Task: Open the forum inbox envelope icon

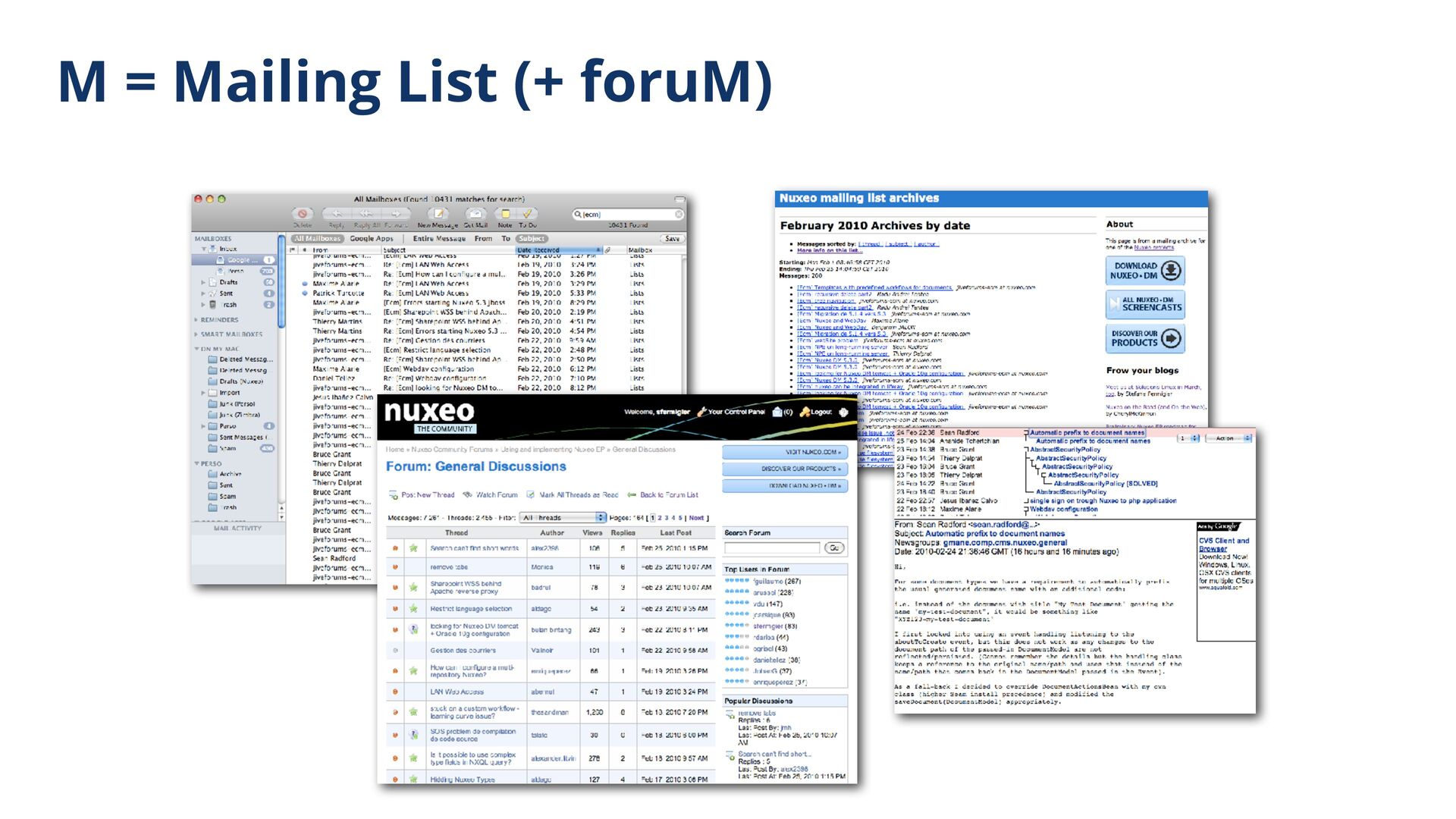Action: (x=777, y=412)
